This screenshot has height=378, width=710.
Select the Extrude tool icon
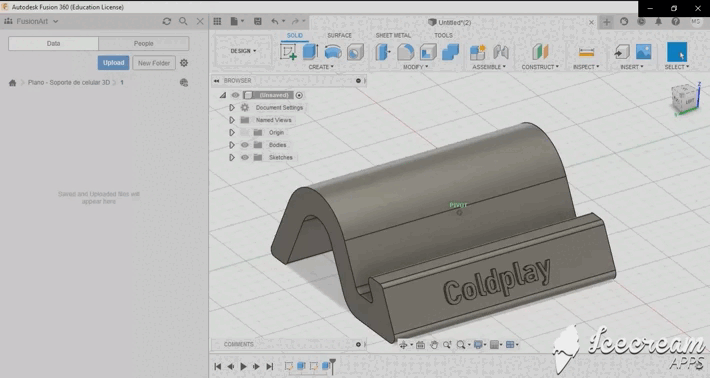click(x=310, y=52)
